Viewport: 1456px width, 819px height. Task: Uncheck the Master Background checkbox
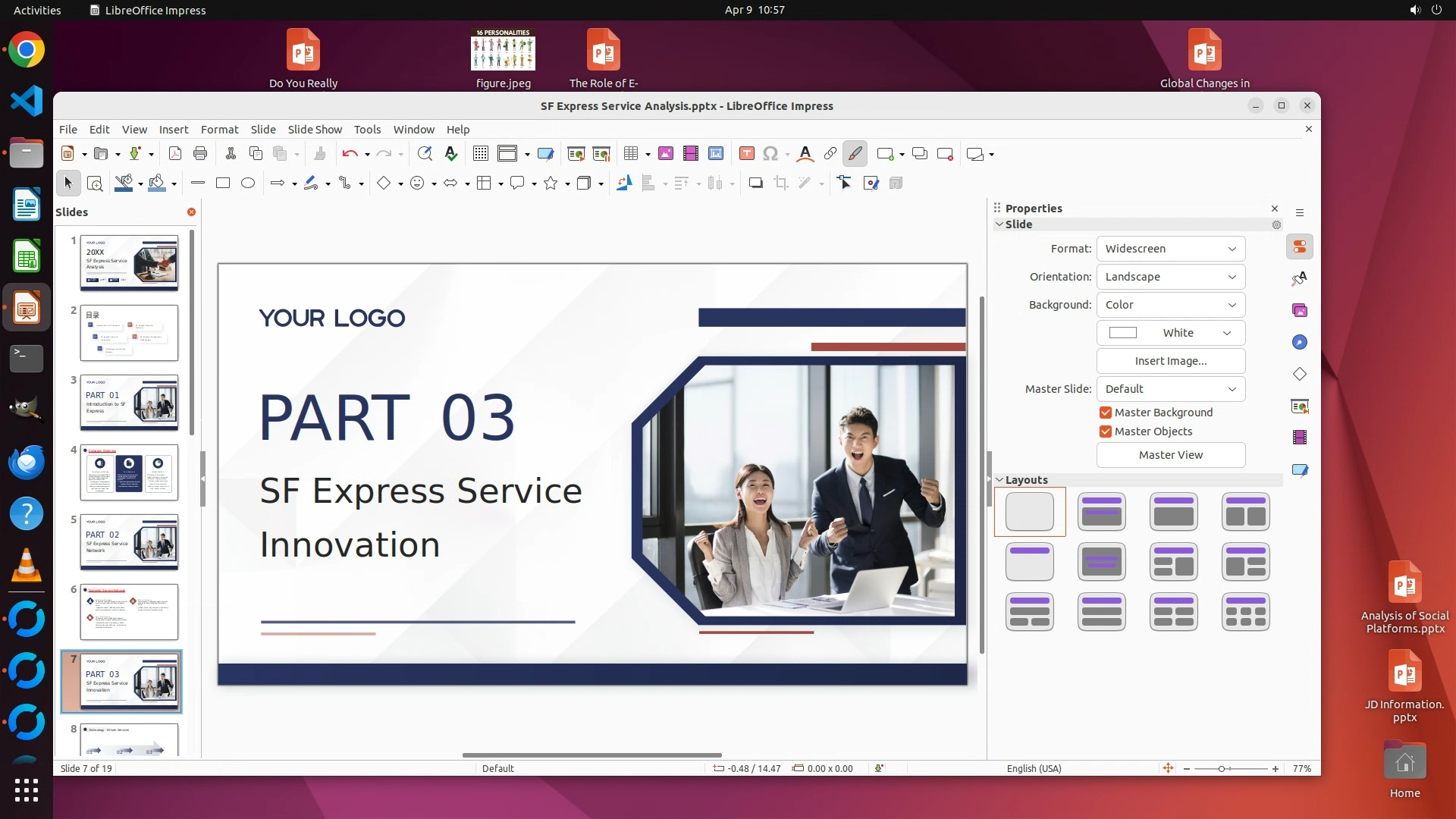click(x=1106, y=413)
